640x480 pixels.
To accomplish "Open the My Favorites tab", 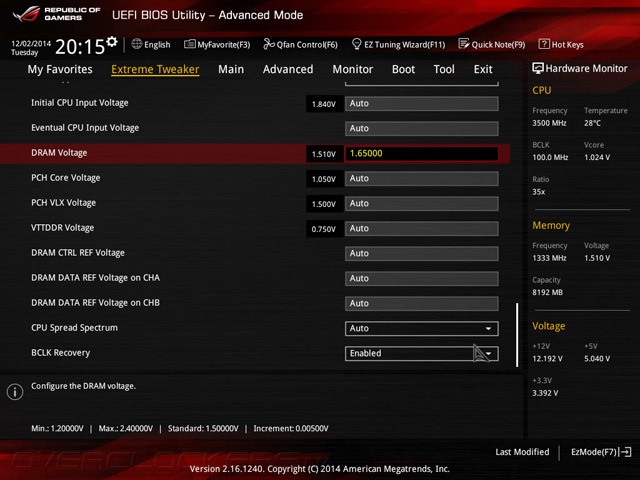I will point(60,69).
